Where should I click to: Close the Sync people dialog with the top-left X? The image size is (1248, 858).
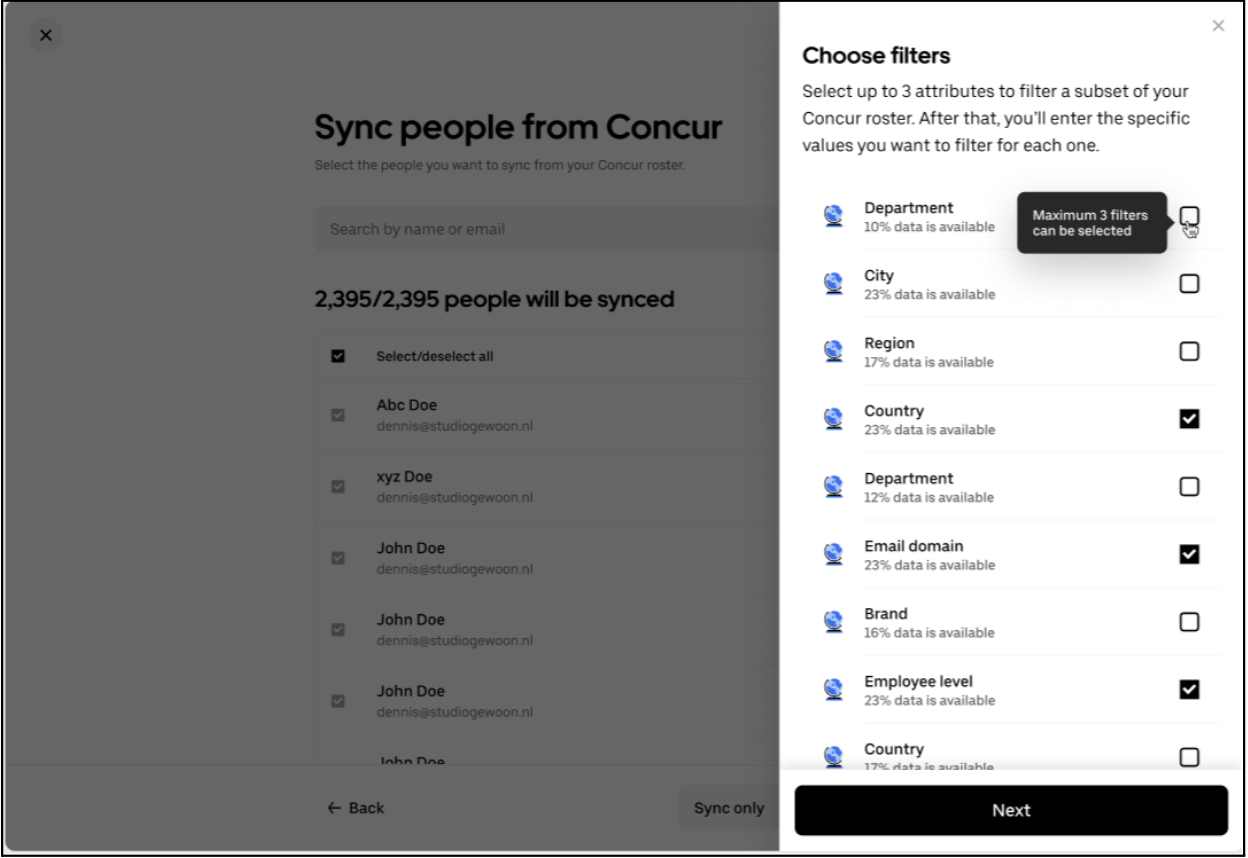coord(46,36)
